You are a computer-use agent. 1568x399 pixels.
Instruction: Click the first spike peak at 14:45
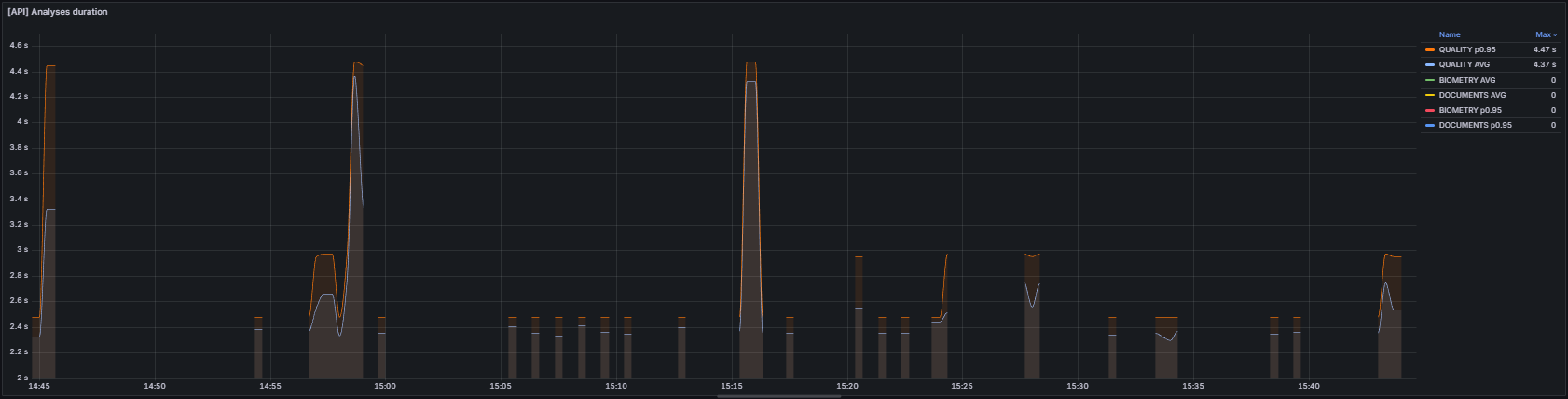[50, 67]
